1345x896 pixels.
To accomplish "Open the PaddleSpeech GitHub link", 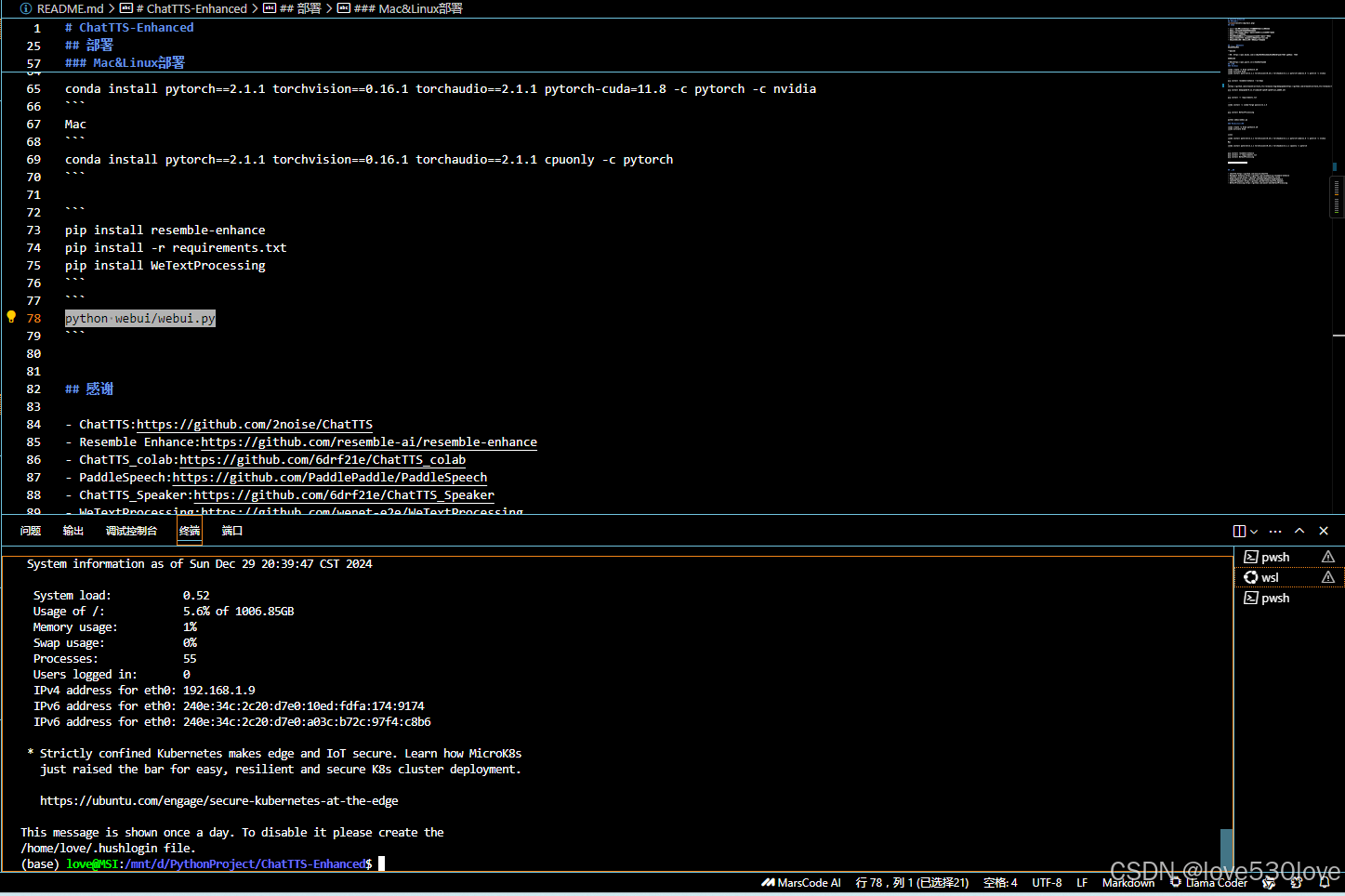I will 330,477.
